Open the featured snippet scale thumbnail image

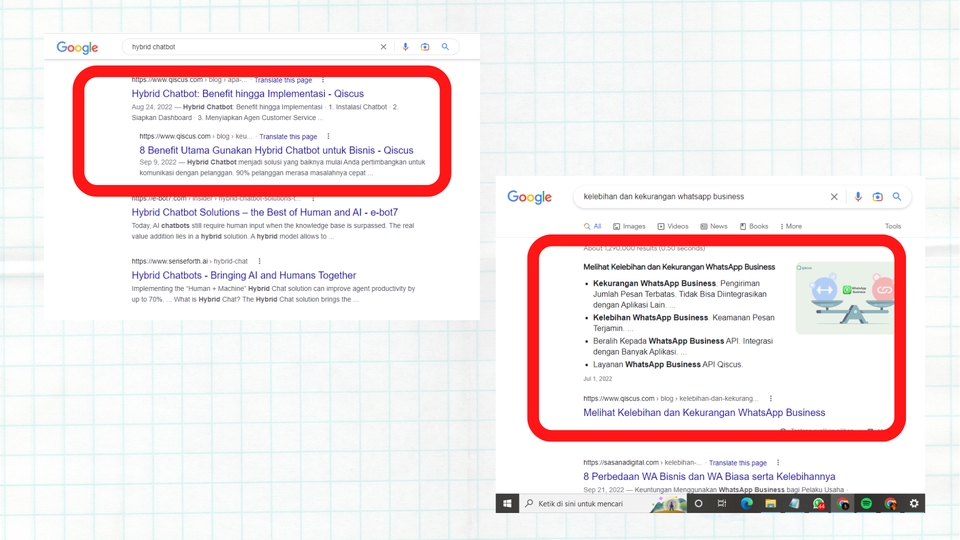[x=845, y=298]
